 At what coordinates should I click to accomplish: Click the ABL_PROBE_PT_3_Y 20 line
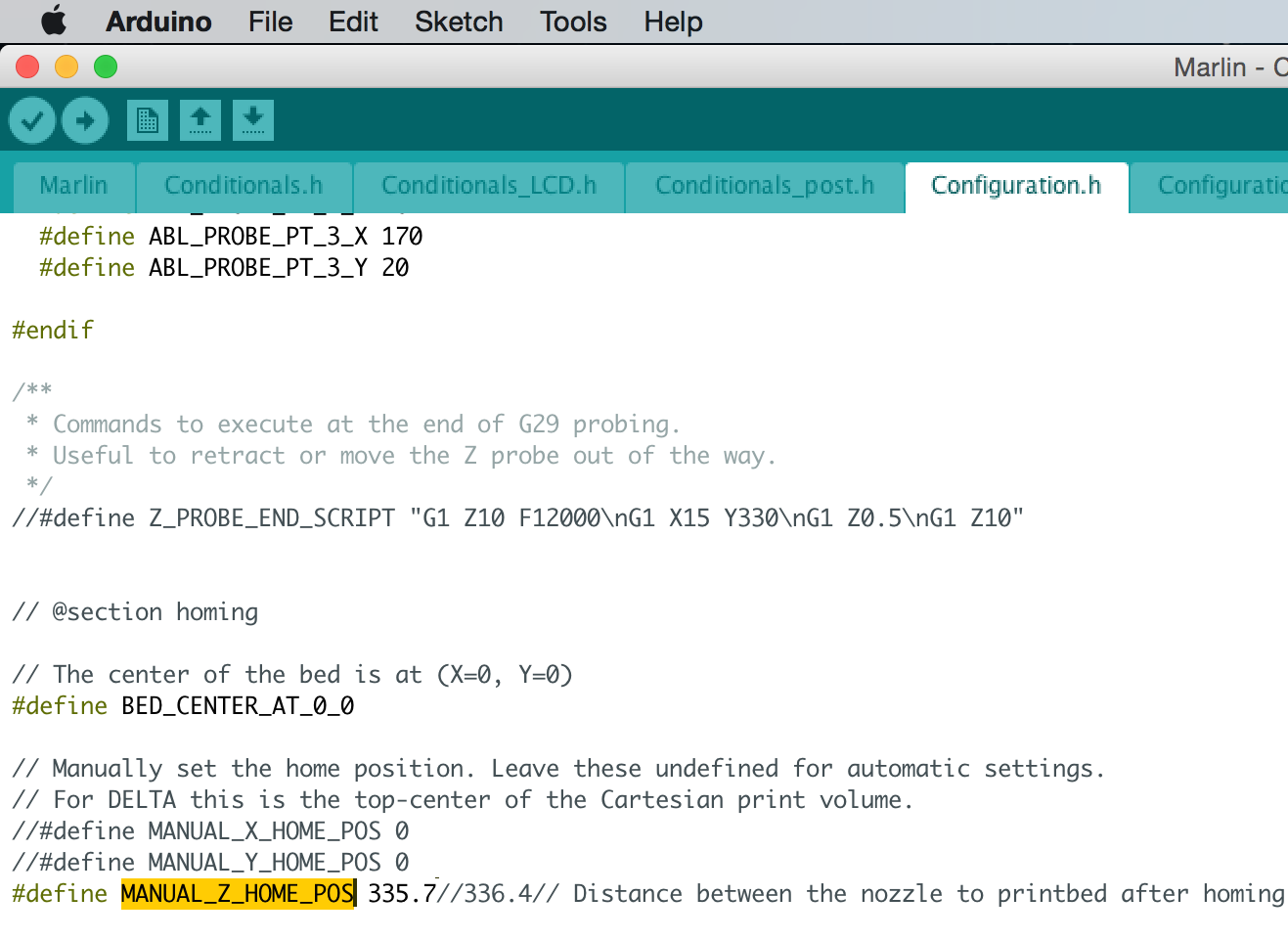coord(224,267)
